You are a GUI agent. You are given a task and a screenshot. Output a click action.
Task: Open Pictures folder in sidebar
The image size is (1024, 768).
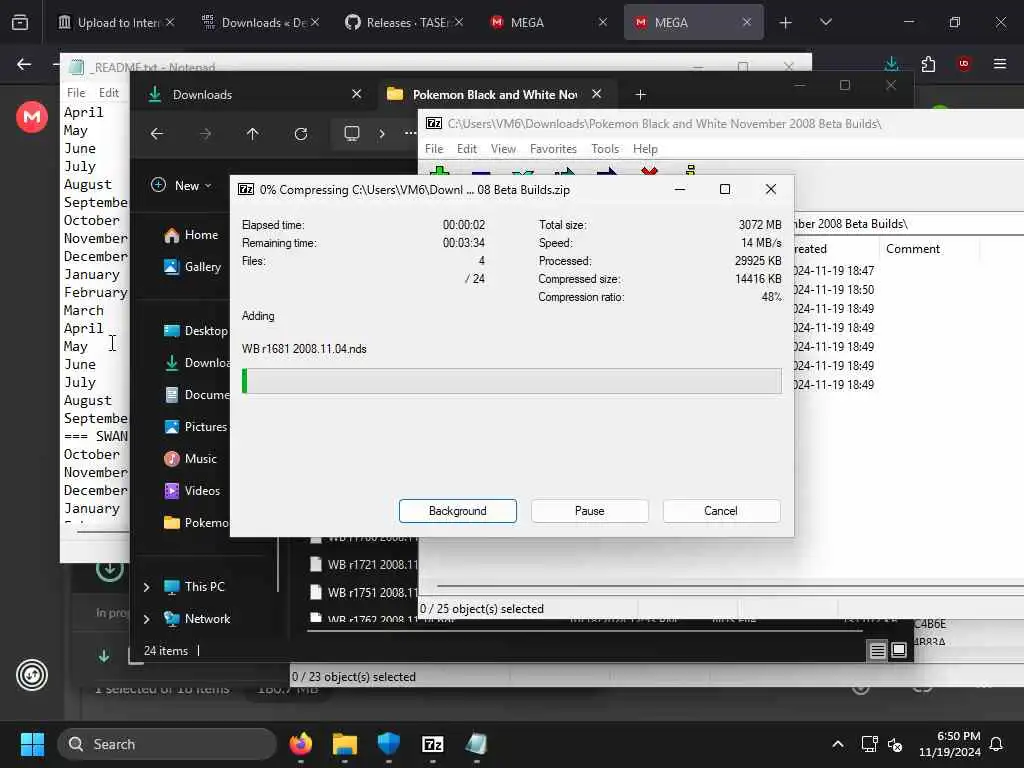[x=195, y=426]
